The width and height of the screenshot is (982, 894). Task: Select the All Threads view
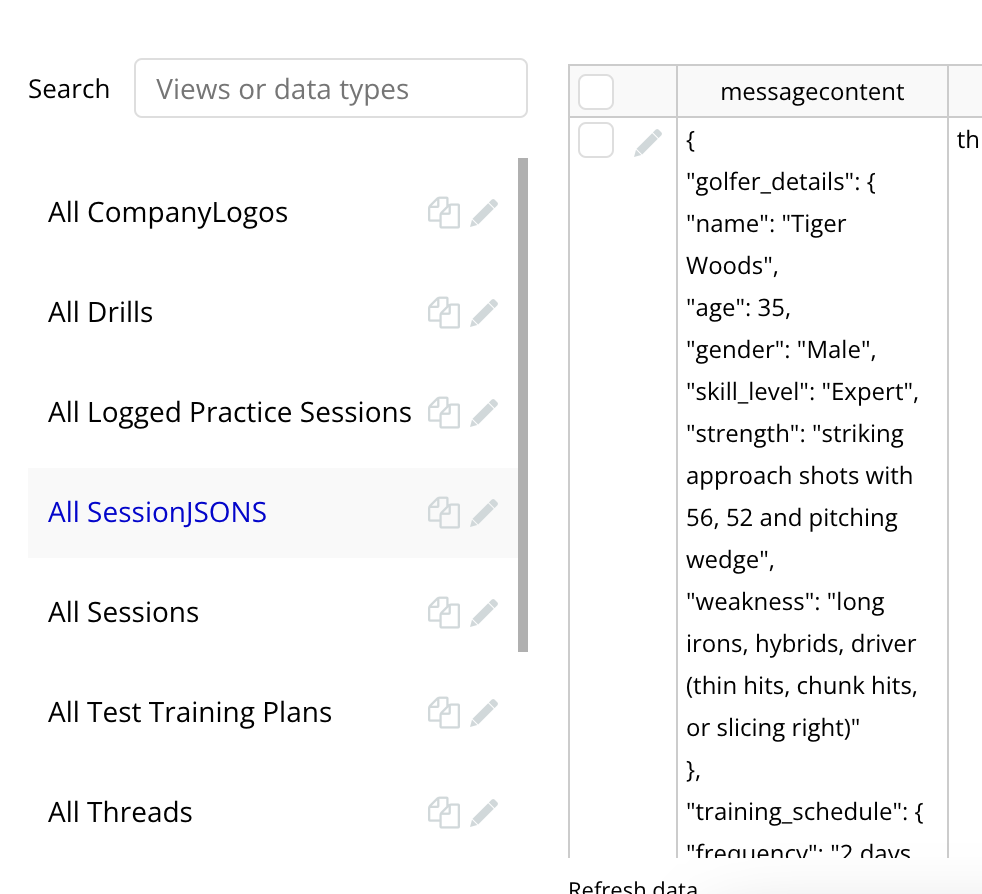(x=120, y=812)
